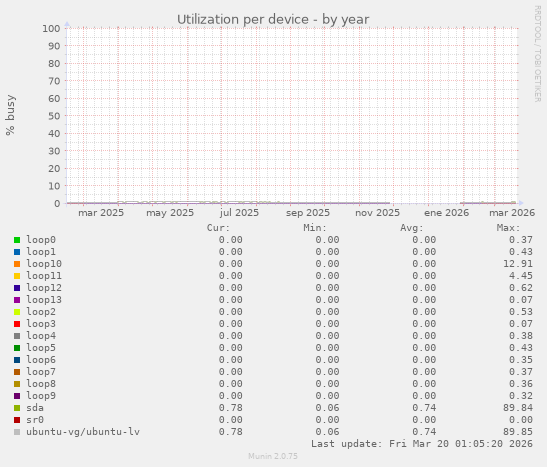The image size is (547, 467).
Task: Click the 'Min:' column header
Action: point(315,228)
